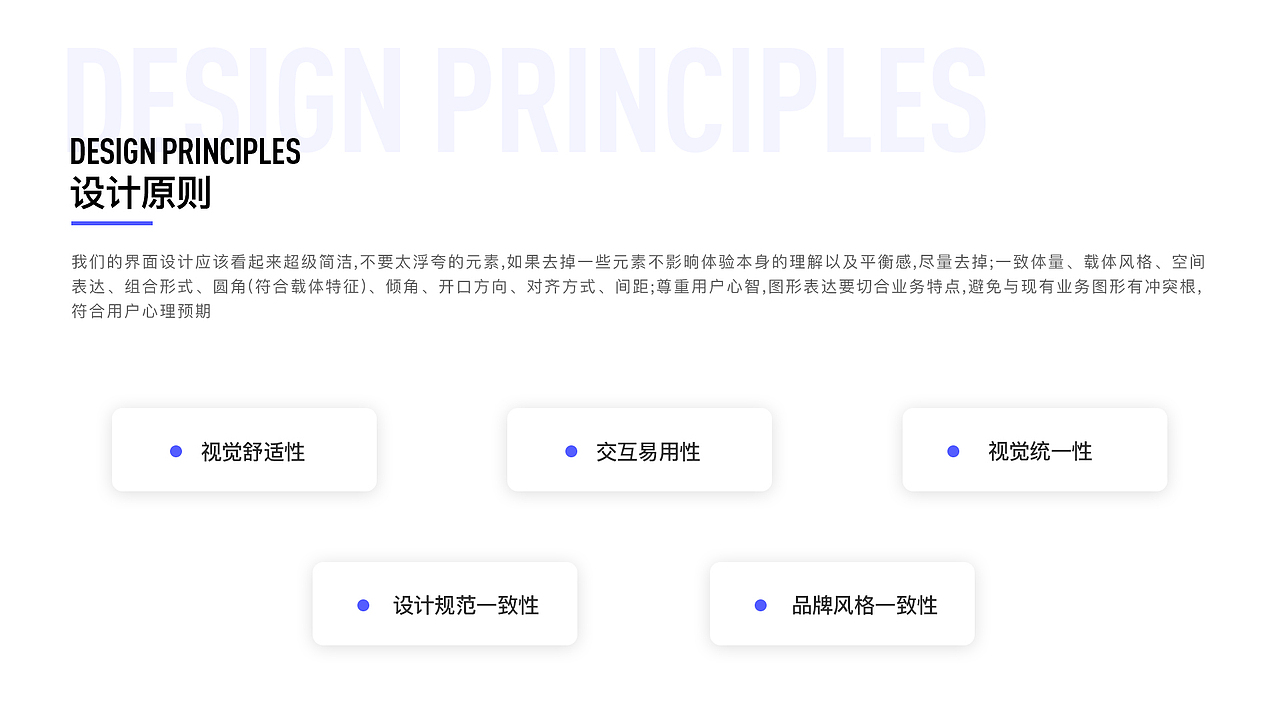Click the black DESIGN PRINCIPLES heading
The width and height of the screenshot is (1280, 720).
click(185, 152)
